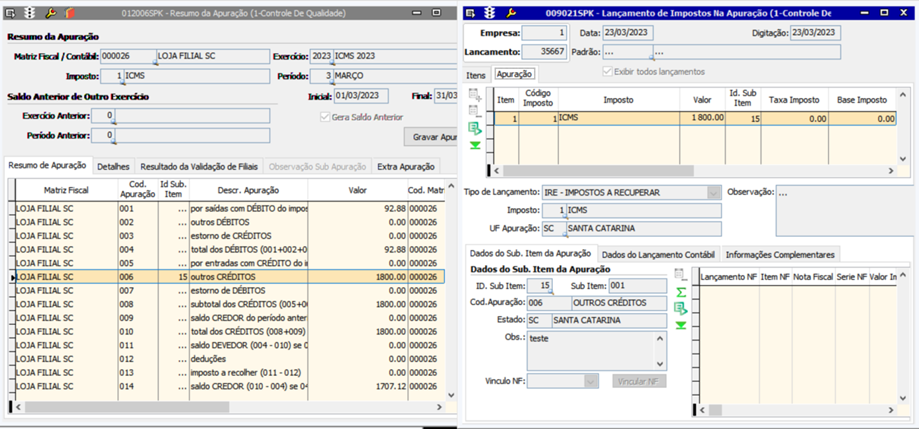The image size is (919, 429).
Task: Open the Tipo de Lançamento dropdown
Action: point(713,192)
